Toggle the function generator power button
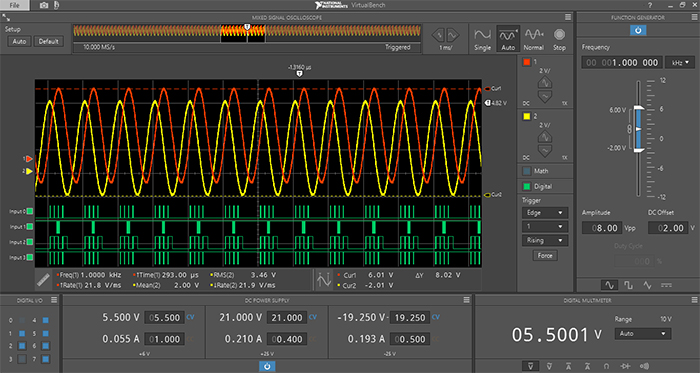This screenshot has height=373, width=700. tap(638, 30)
